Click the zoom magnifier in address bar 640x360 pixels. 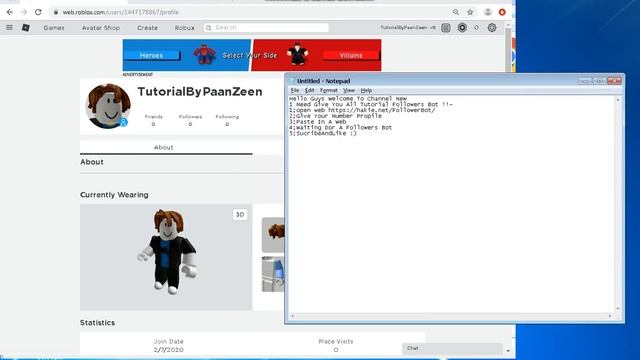point(456,12)
